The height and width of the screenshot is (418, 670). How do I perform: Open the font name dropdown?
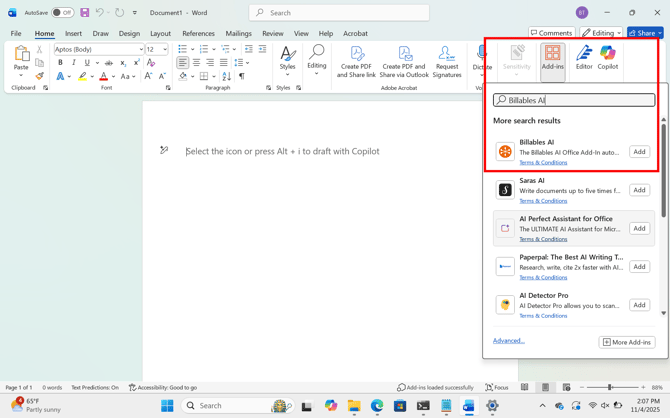click(140, 49)
